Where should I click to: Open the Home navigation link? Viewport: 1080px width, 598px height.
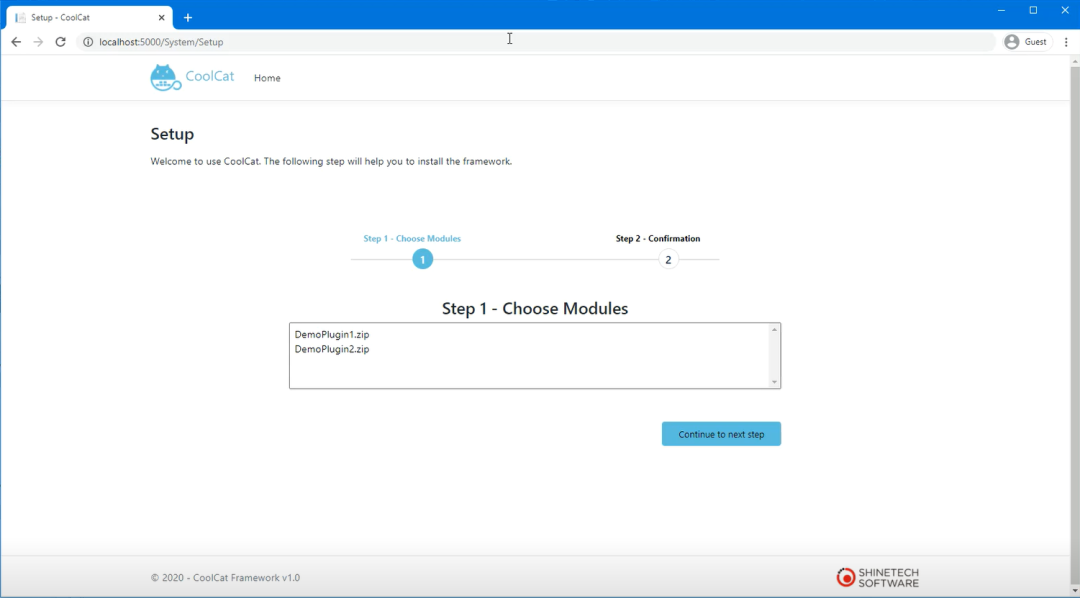point(267,79)
